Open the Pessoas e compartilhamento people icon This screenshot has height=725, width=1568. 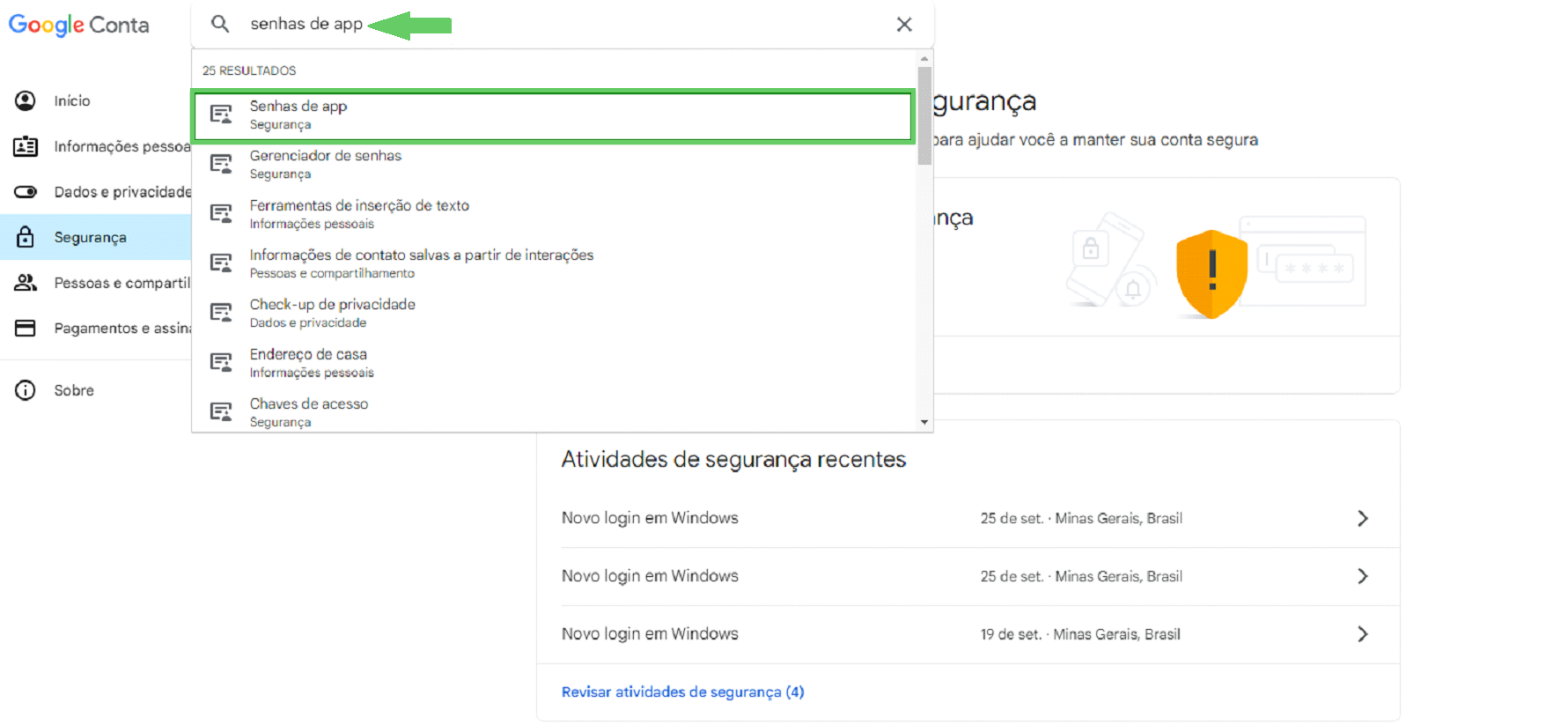click(26, 282)
